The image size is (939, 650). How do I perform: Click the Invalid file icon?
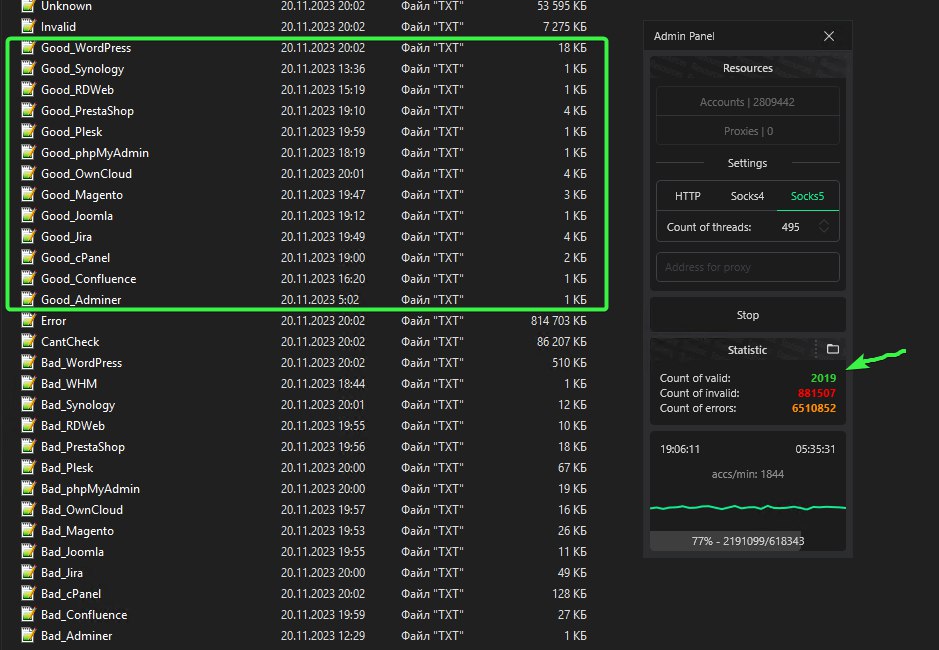(x=29, y=27)
